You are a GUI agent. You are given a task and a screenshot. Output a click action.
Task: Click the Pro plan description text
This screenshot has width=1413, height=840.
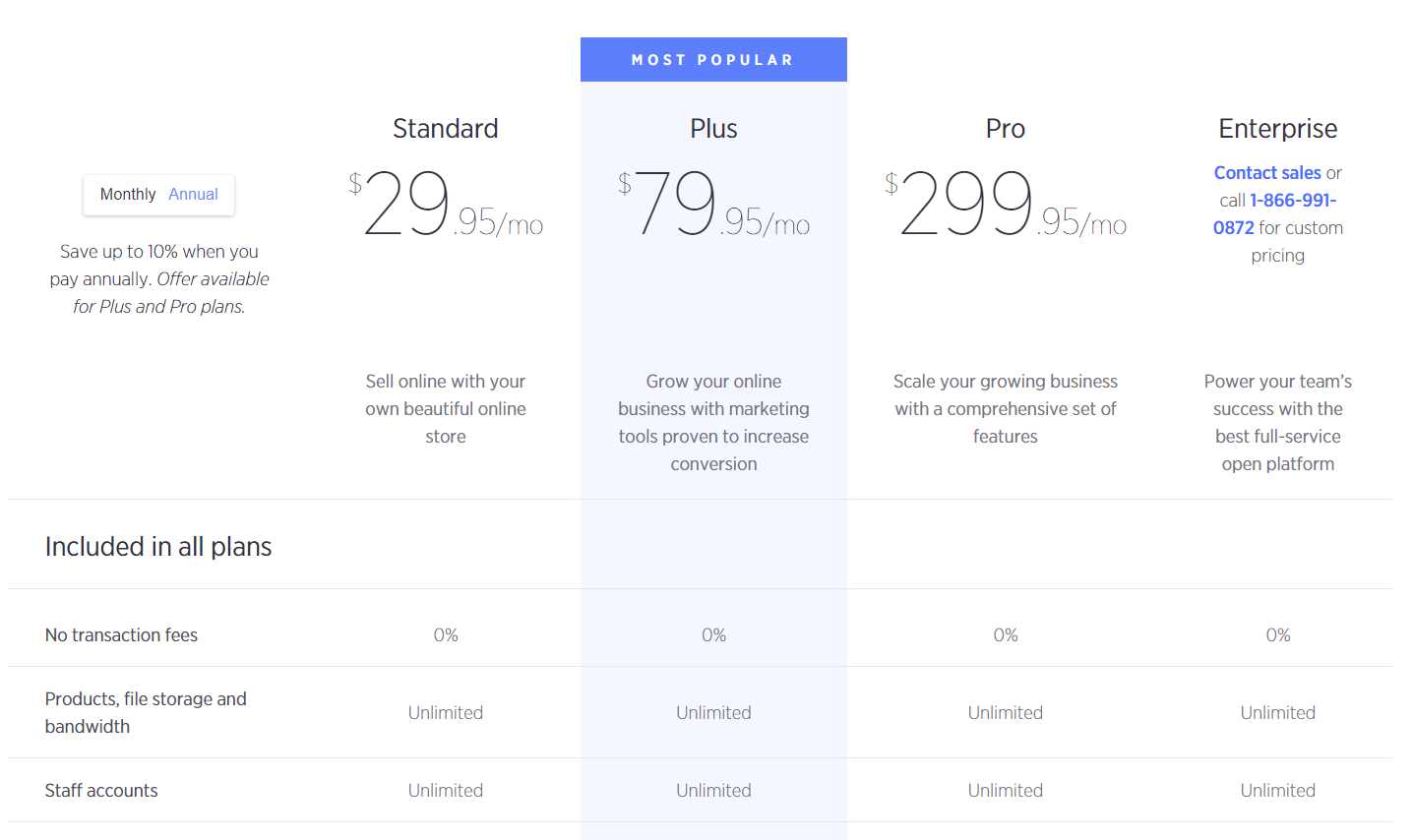[x=1005, y=409]
